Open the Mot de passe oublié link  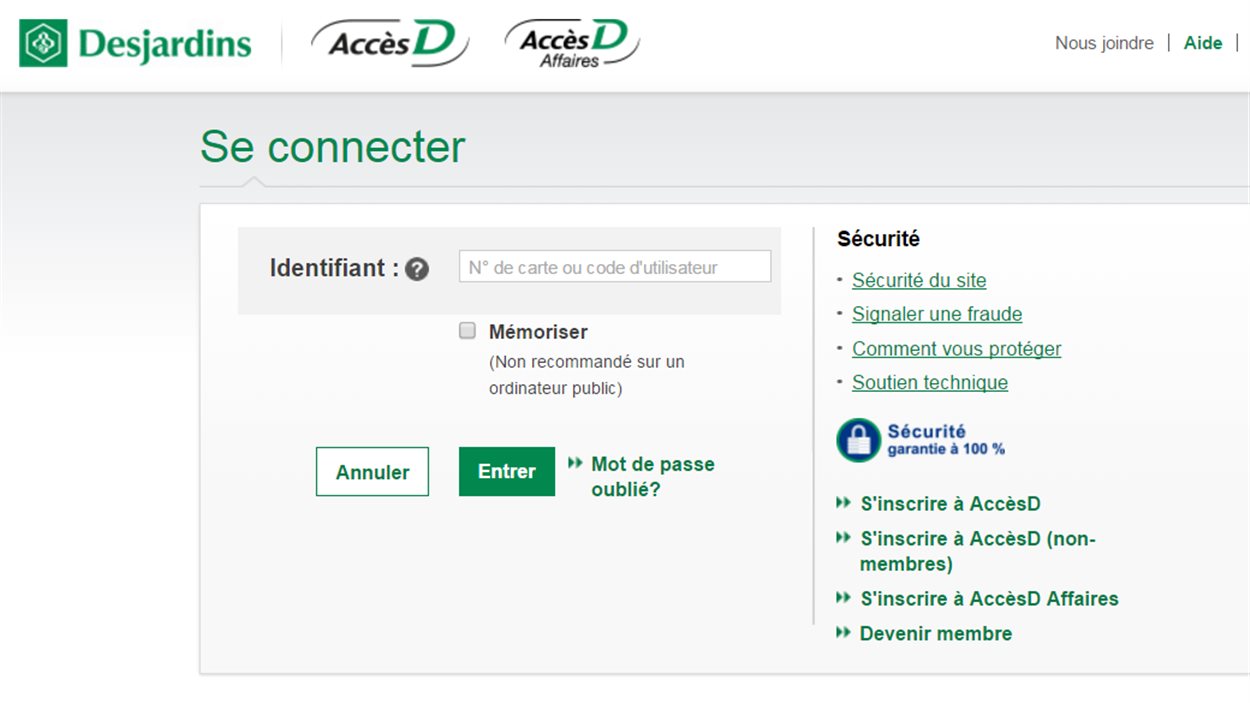(652, 477)
